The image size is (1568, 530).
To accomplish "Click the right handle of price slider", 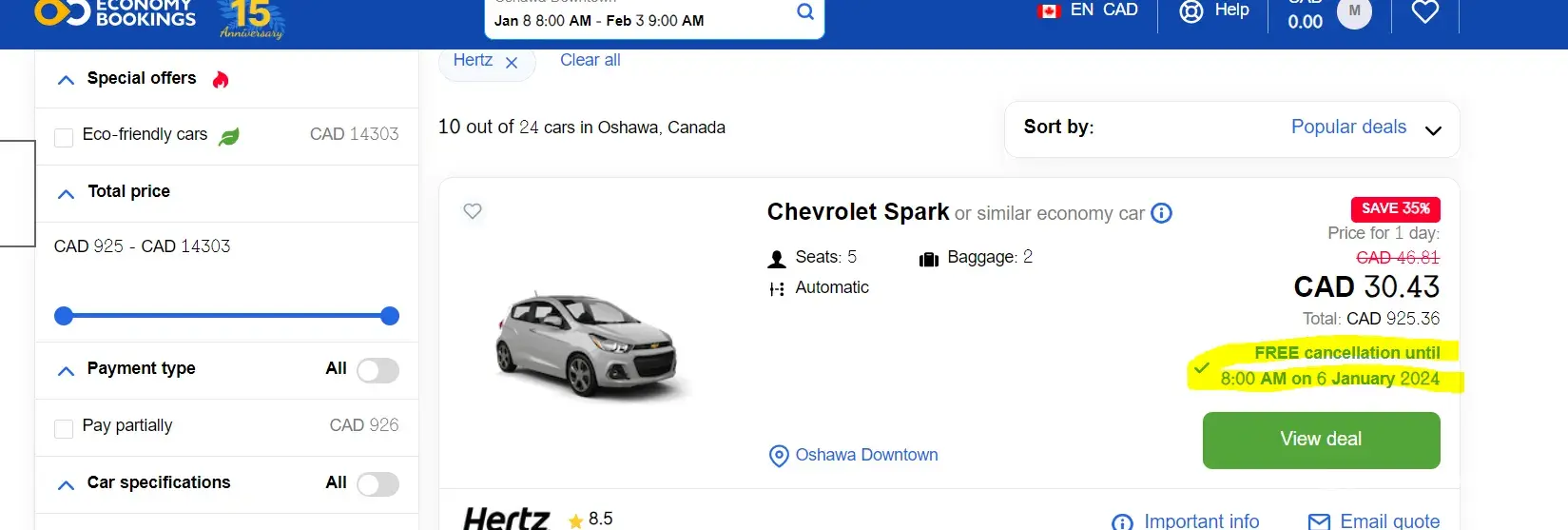I will [x=389, y=316].
